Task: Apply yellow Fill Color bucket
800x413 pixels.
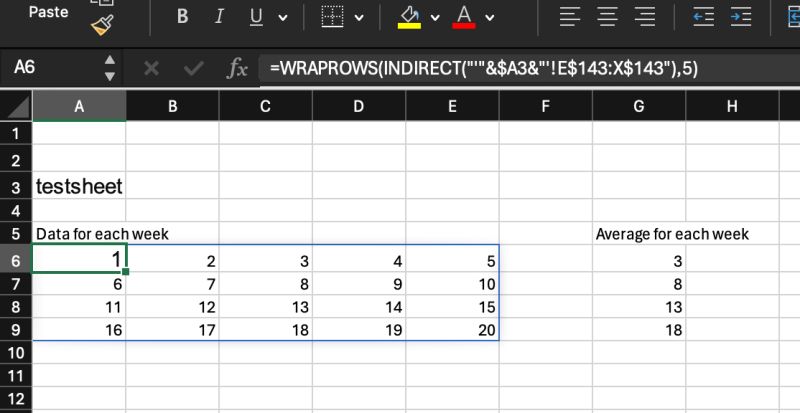Action: click(409, 17)
